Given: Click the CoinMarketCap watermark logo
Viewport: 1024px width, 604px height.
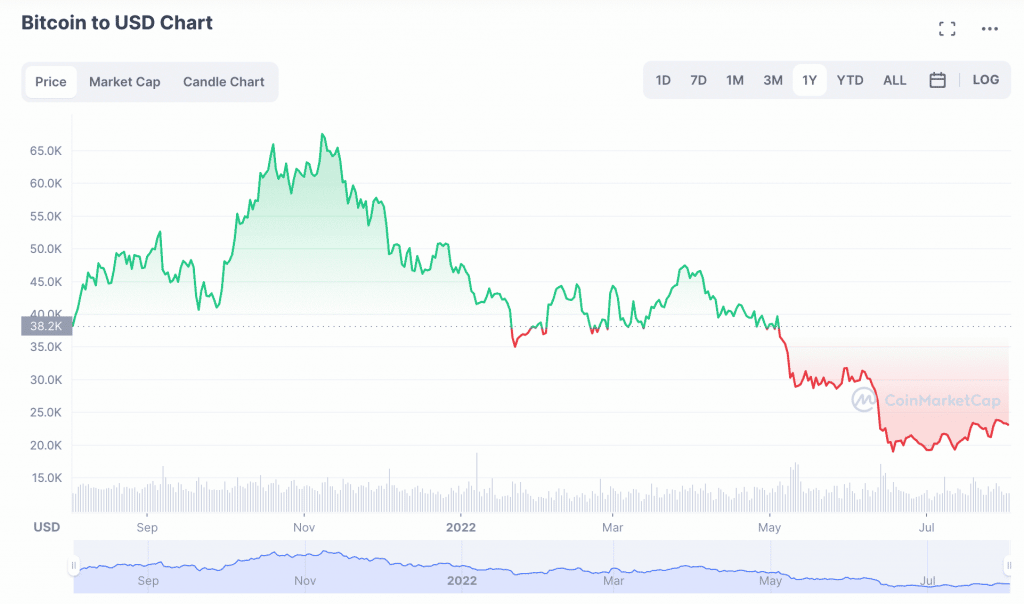Looking at the screenshot, I should (x=925, y=400).
